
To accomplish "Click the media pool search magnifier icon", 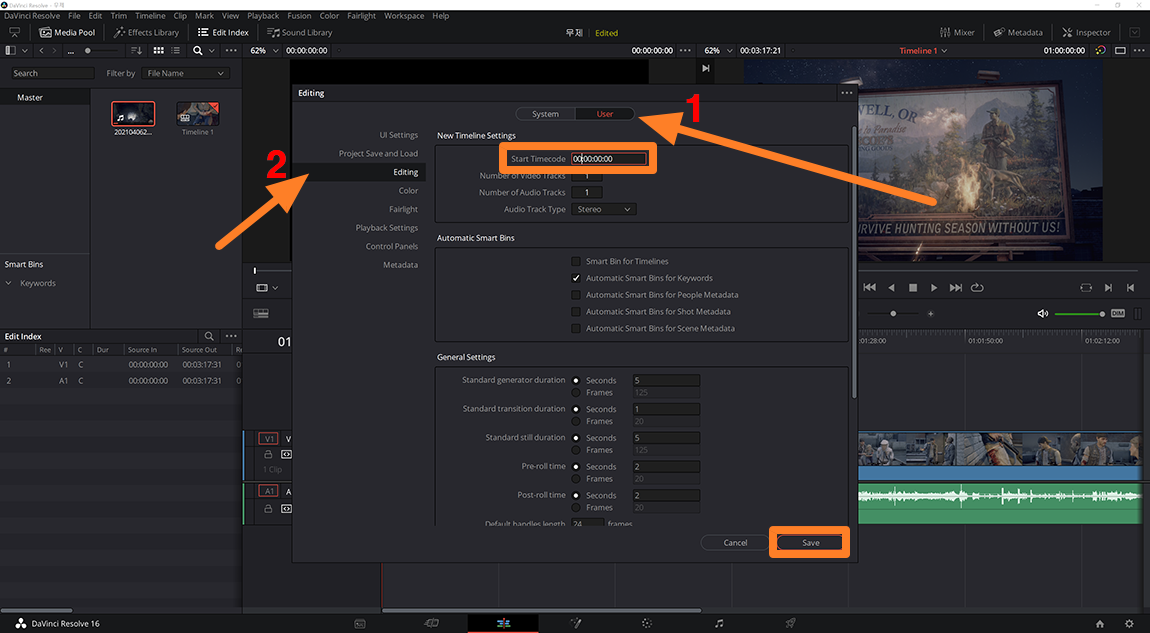I will coord(197,51).
